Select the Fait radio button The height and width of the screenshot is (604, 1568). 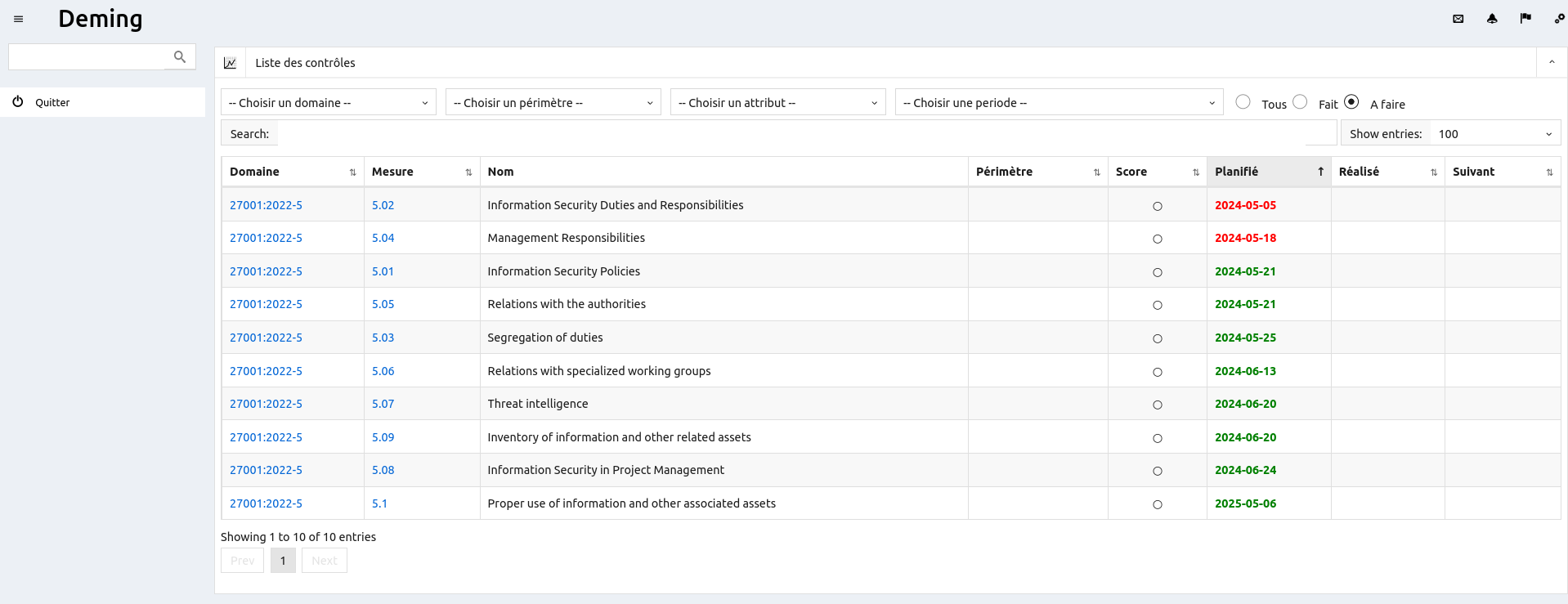1300,102
